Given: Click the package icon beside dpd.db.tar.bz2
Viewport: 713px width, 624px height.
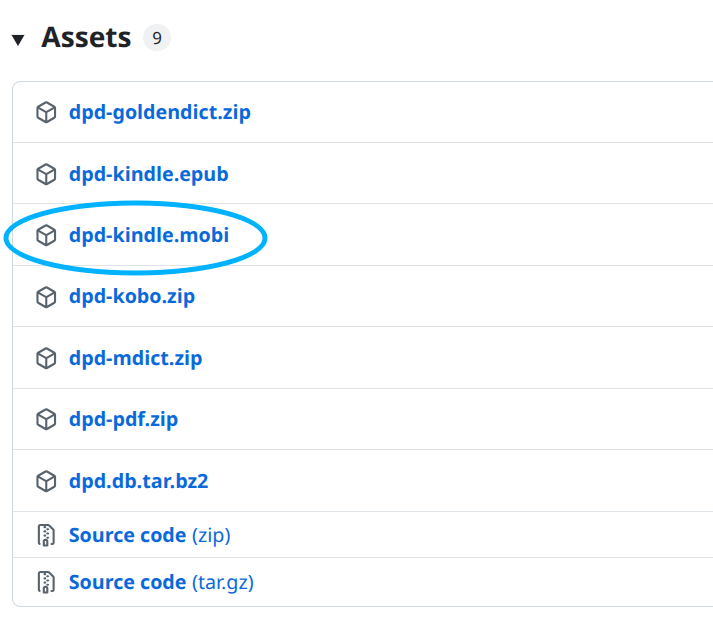Looking at the screenshot, I should pyautogui.click(x=46, y=481).
